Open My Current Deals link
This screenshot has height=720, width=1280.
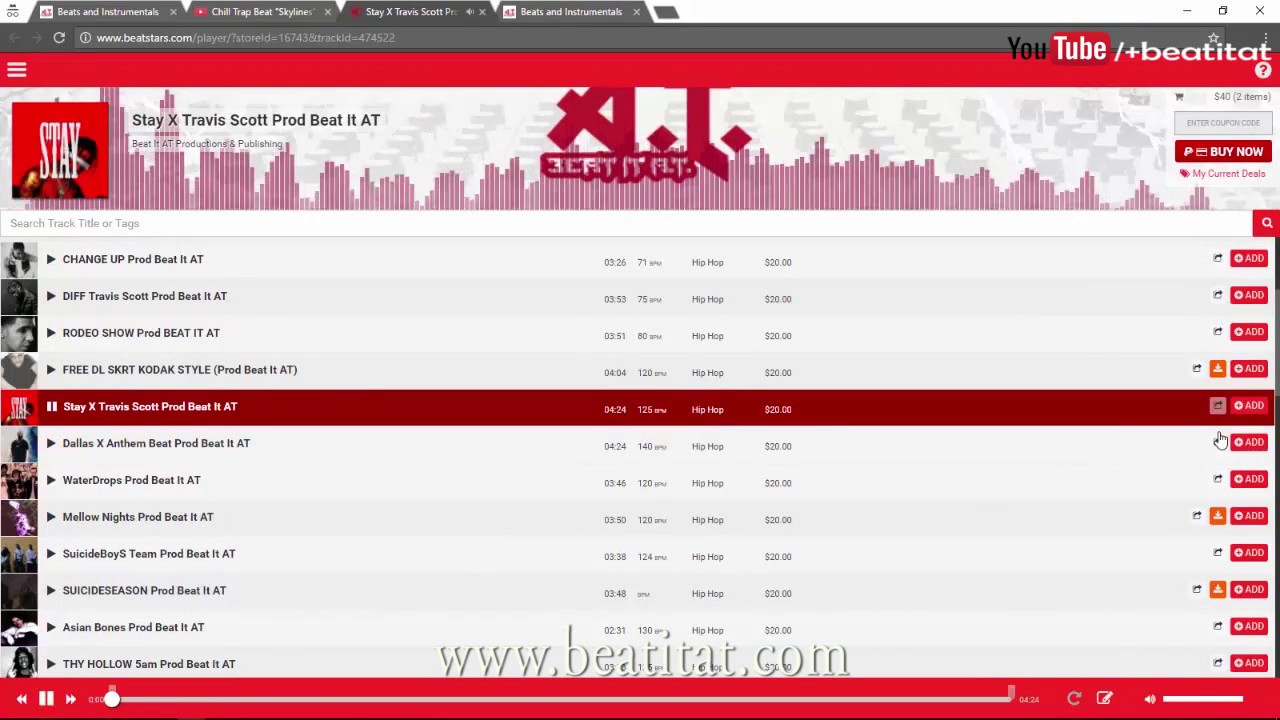(1222, 174)
